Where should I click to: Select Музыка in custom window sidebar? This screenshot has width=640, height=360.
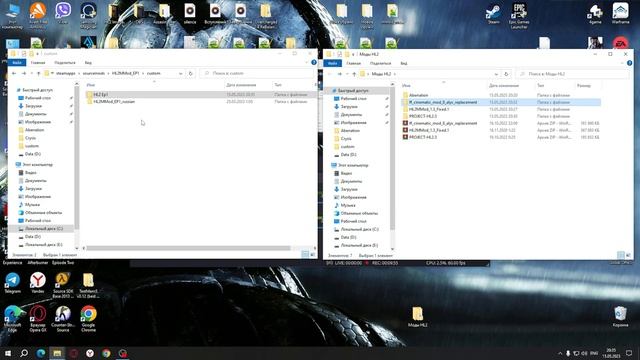point(32,204)
